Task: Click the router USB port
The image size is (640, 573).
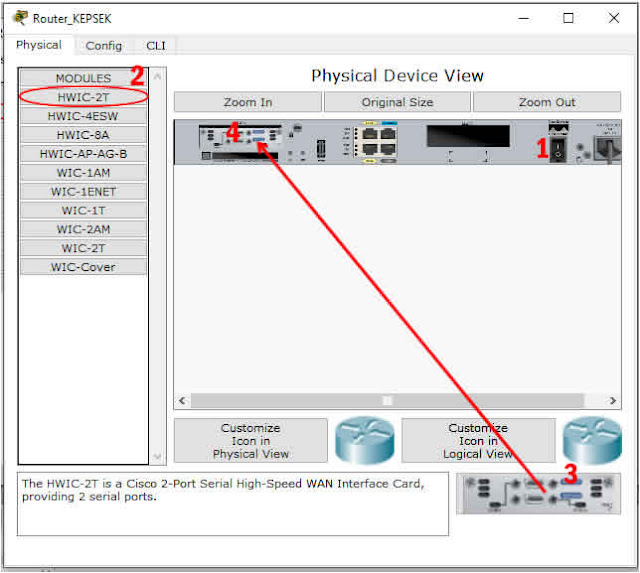Action: pyautogui.click(x=321, y=149)
